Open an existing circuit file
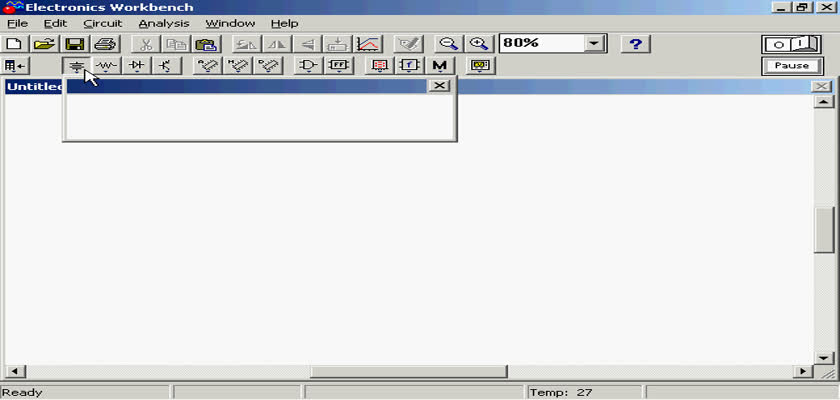This screenshot has width=840, height=400. pyautogui.click(x=44, y=43)
